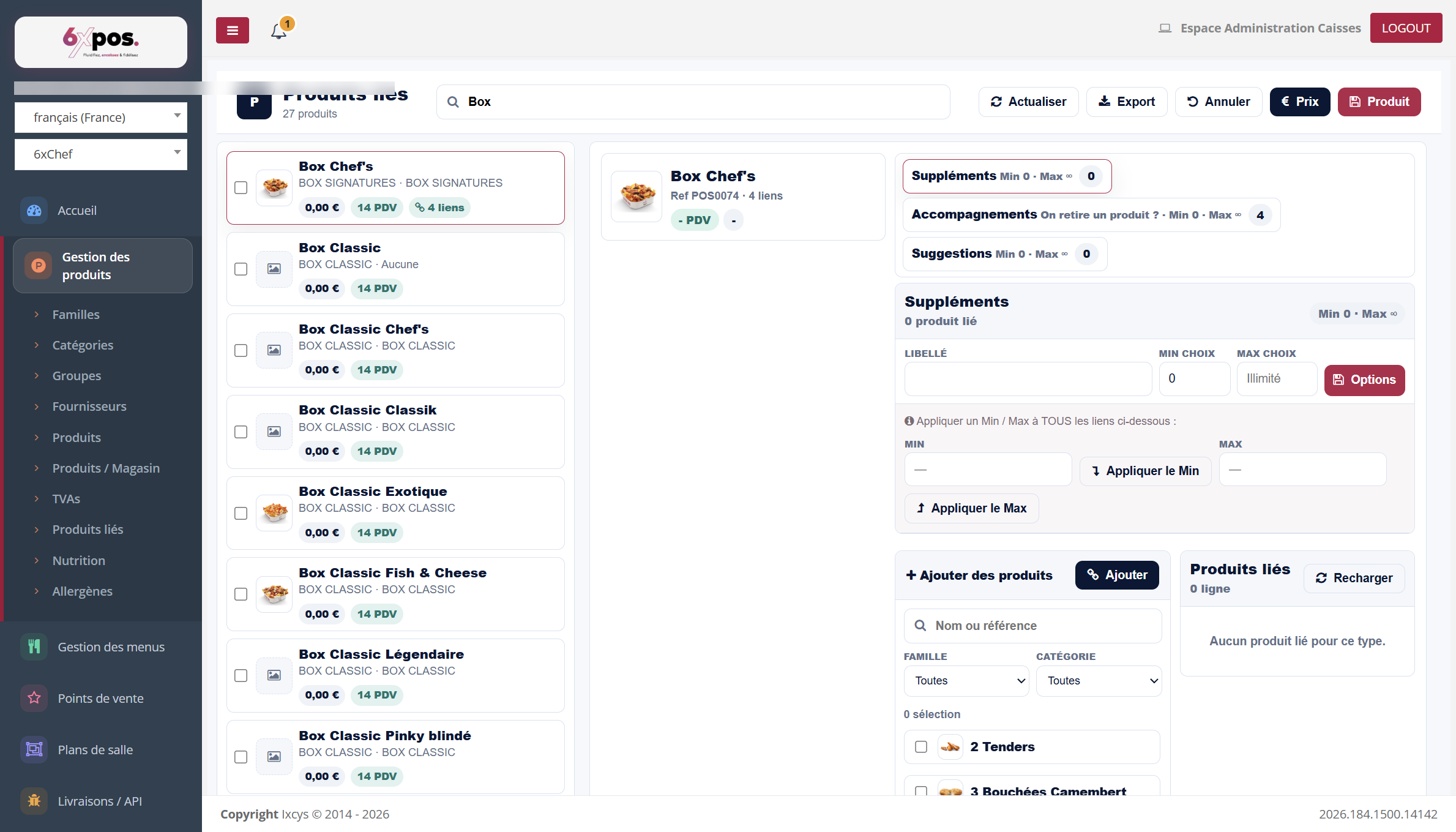Image resolution: width=1456 pixels, height=832 pixels.
Task: Click the 4 liens link badge
Action: point(440,208)
